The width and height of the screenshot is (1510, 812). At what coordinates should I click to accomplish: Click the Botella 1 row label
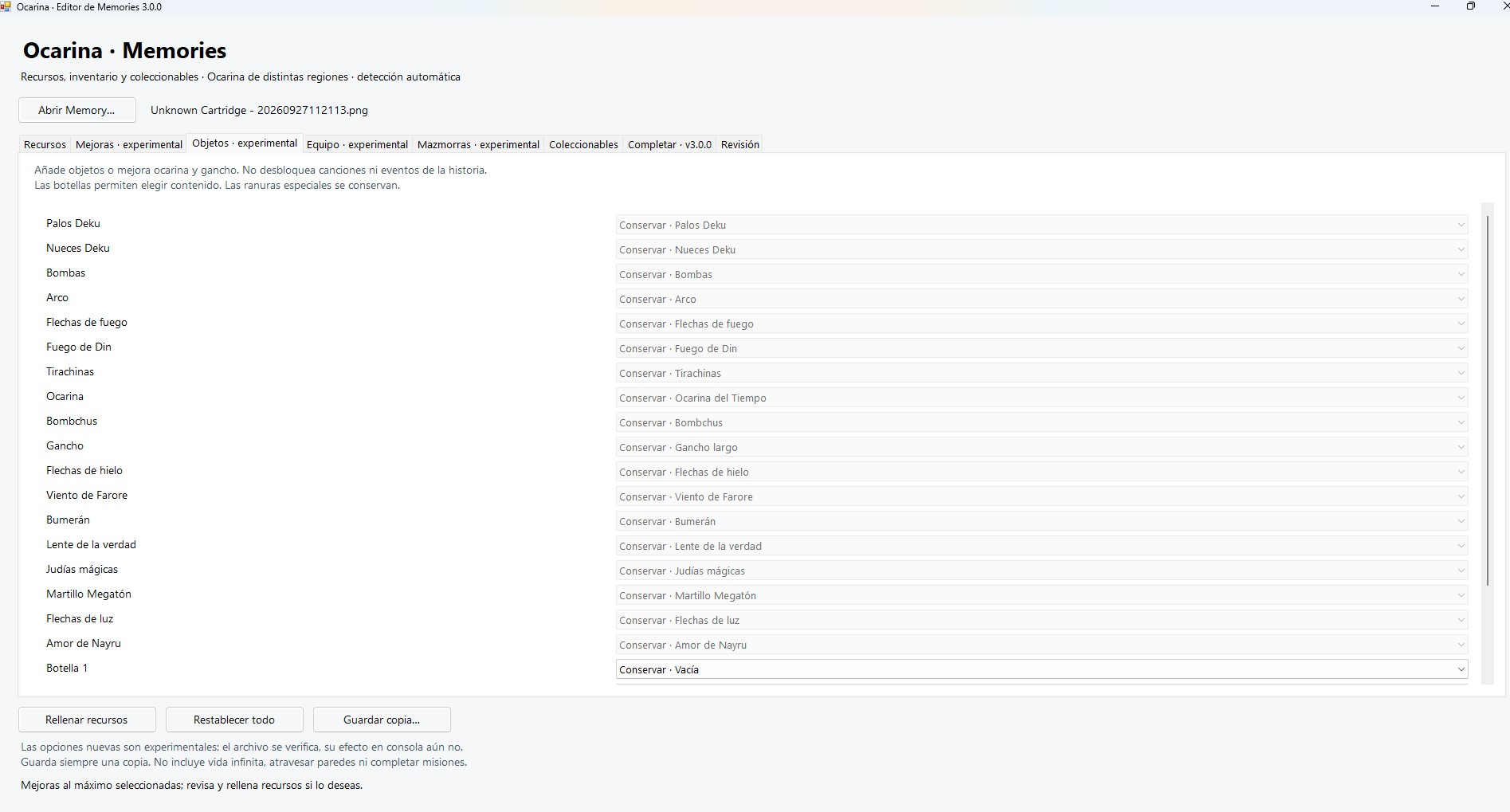point(67,668)
